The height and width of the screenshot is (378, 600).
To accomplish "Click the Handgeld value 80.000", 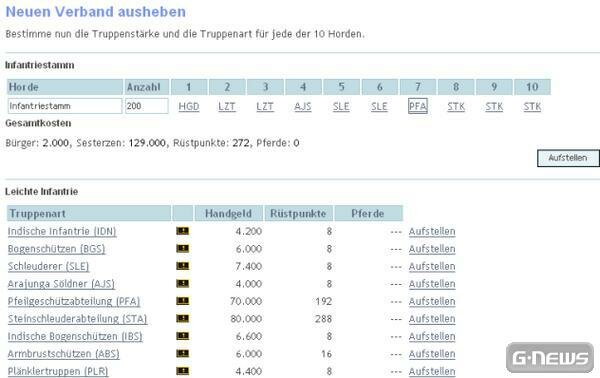I will click(x=246, y=319).
